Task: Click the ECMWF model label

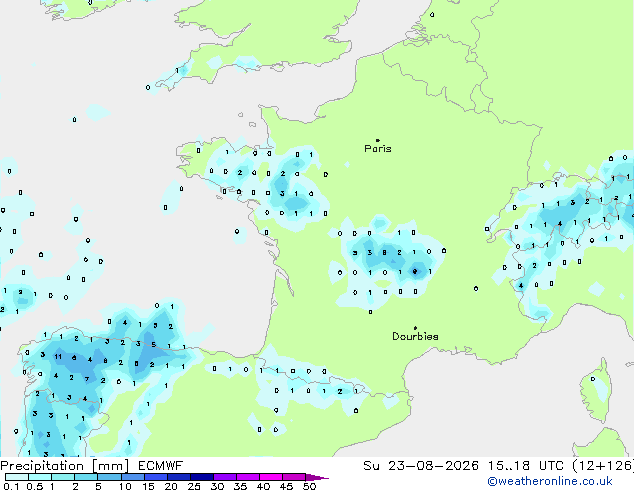Action: (161, 466)
